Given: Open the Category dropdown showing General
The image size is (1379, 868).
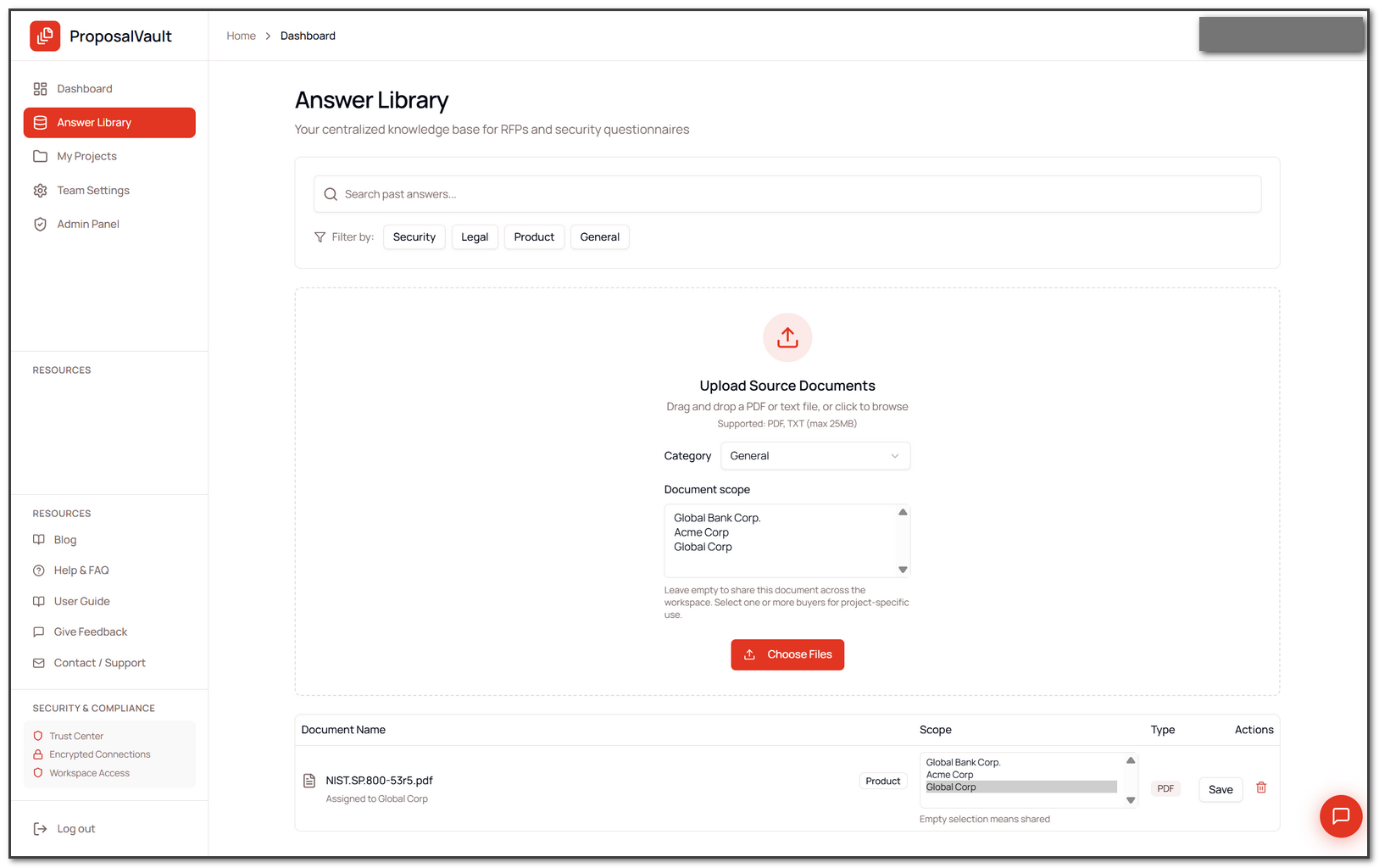Looking at the screenshot, I should 815,456.
